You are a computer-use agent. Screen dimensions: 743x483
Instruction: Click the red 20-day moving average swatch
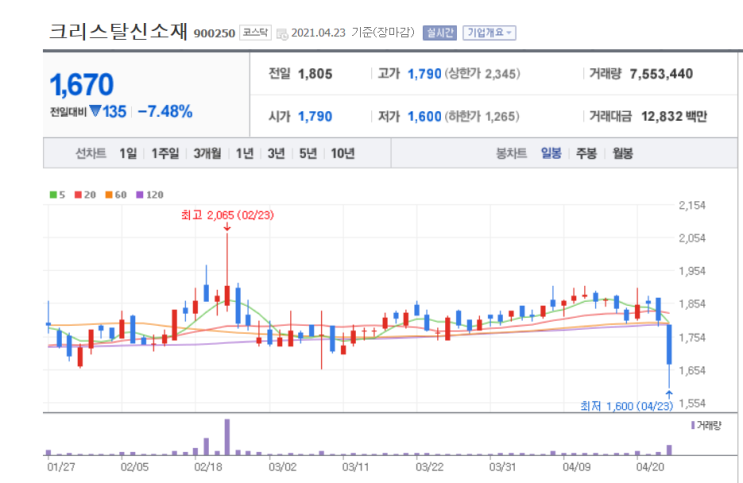point(78,195)
